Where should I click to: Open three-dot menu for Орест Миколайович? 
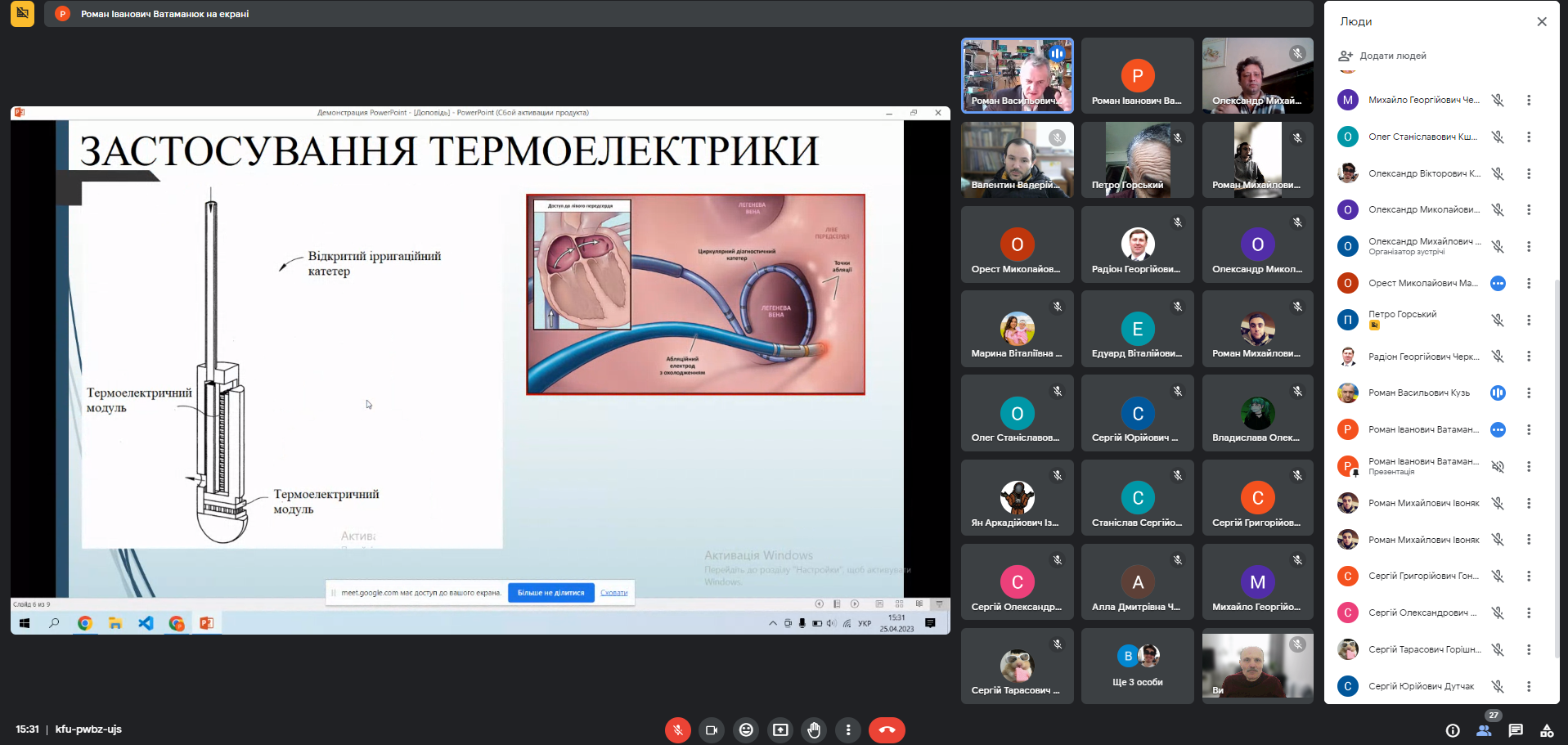tap(1529, 283)
